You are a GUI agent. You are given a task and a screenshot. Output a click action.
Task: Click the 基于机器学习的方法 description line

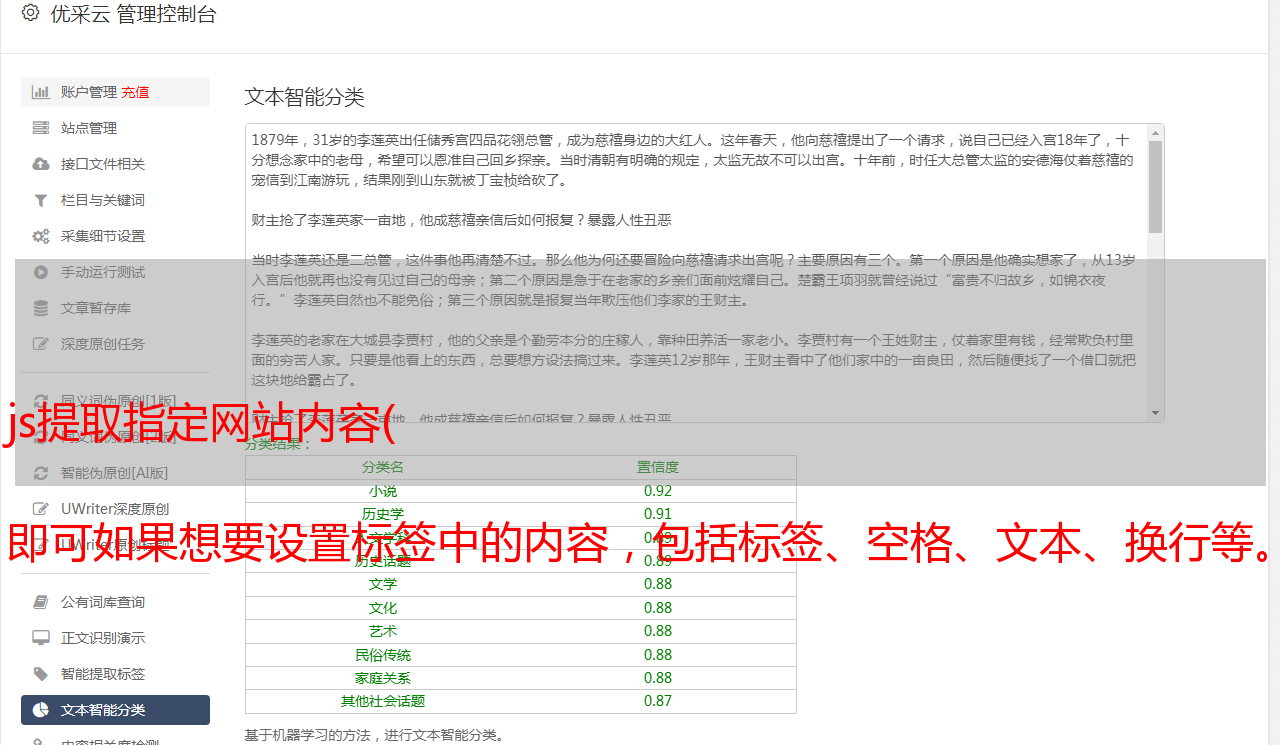[x=374, y=736]
